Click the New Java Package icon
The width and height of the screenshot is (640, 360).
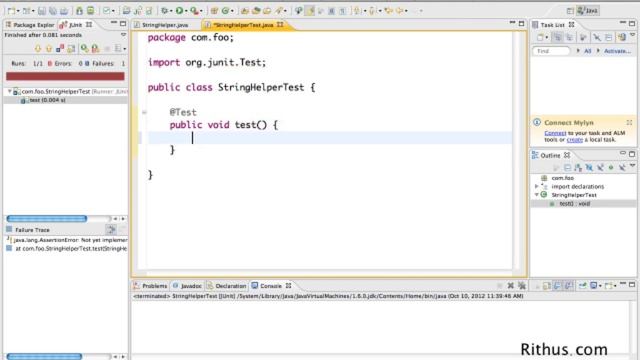[214, 11]
